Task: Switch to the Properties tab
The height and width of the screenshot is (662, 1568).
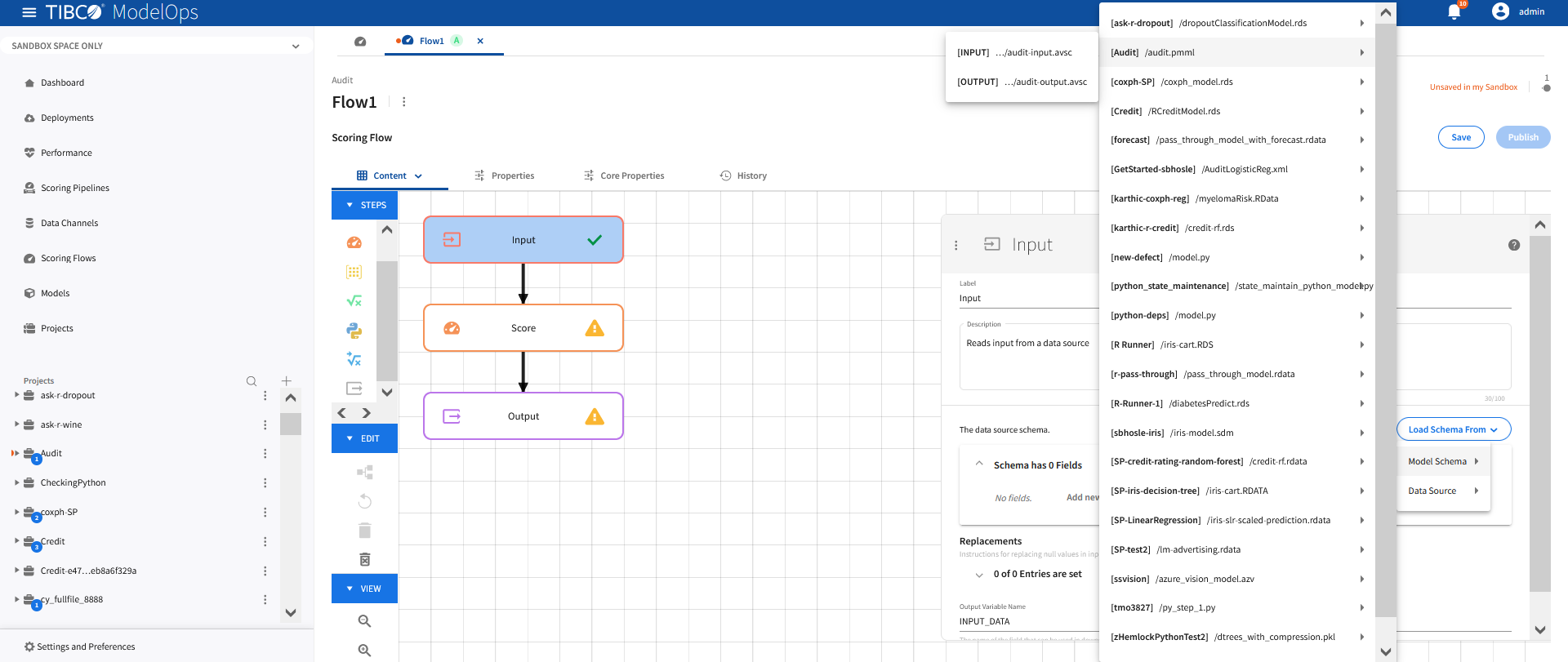Action: coord(504,175)
